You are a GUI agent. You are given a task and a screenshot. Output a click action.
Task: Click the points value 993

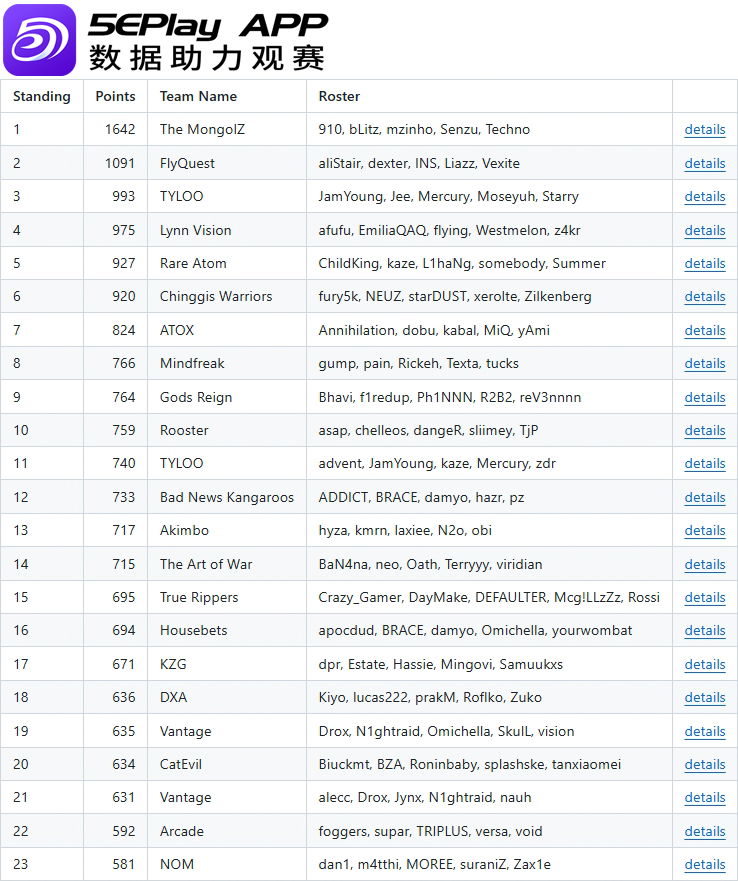click(x=124, y=196)
